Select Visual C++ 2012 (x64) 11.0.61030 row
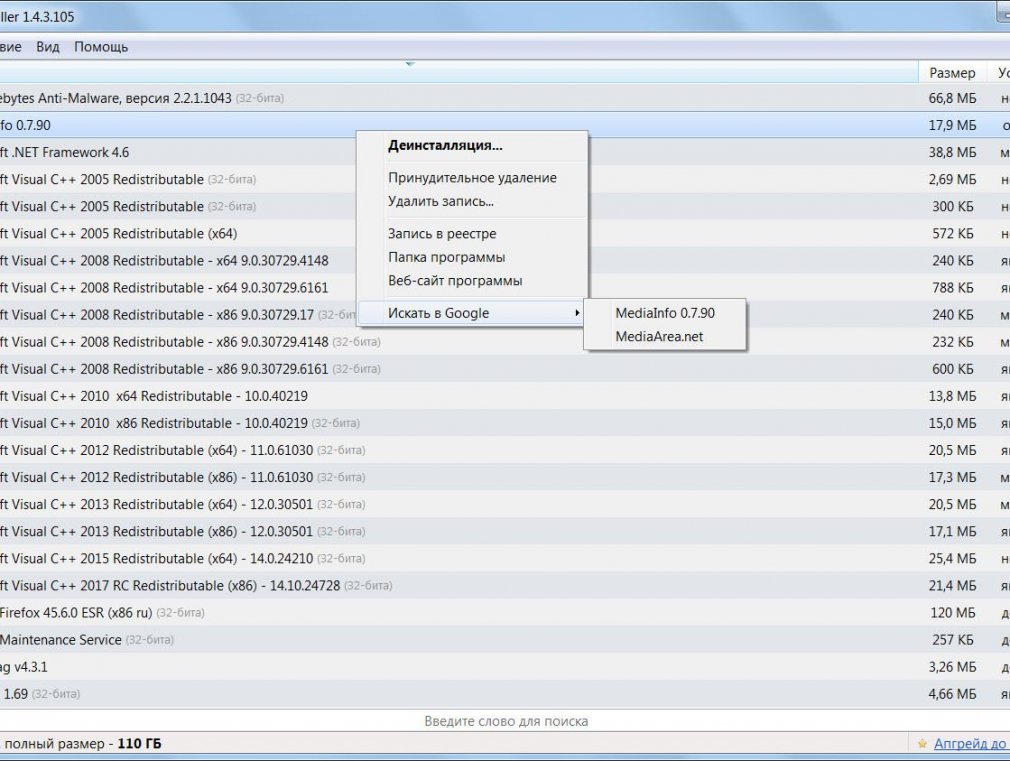Image resolution: width=1010 pixels, height=761 pixels. pyautogui.click(x=505, y=450)
